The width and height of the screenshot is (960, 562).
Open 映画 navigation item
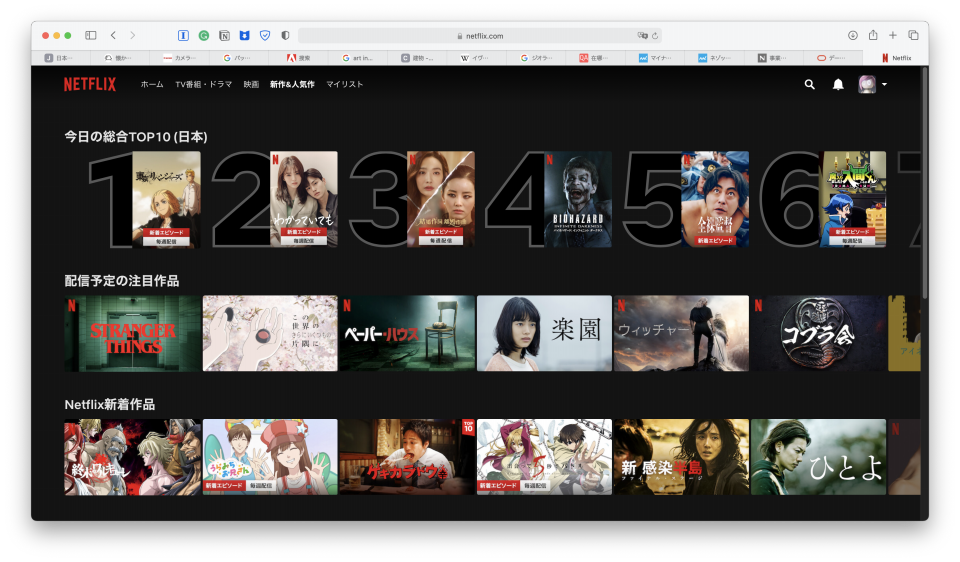251,84
